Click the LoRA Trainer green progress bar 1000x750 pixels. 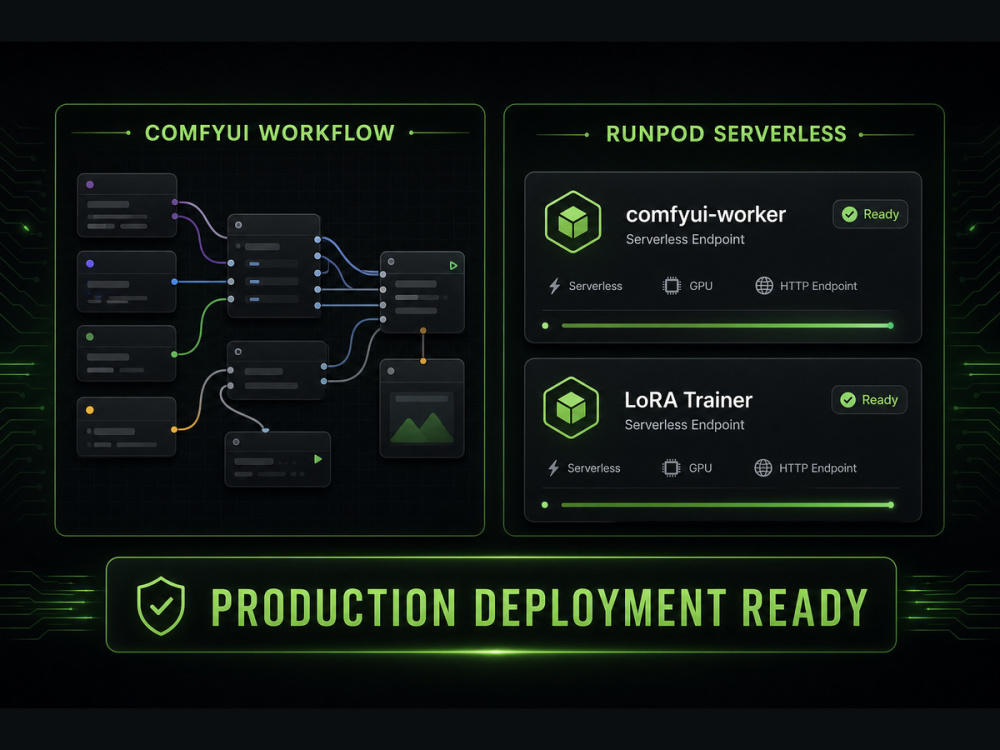726,505
